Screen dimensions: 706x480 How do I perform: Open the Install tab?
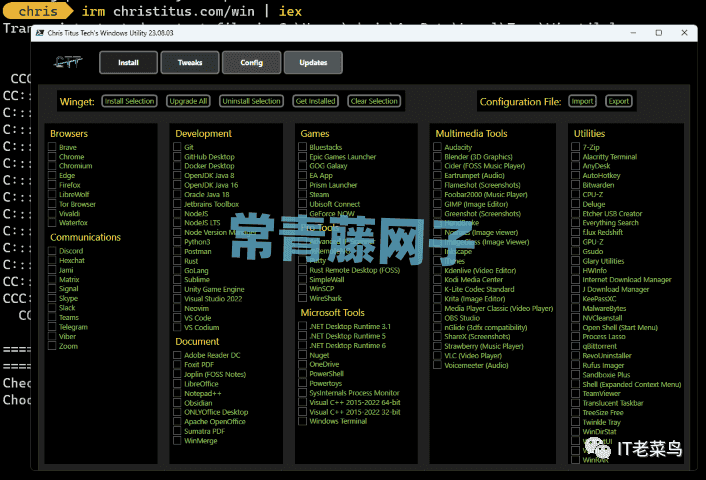(x=128, y=63)
